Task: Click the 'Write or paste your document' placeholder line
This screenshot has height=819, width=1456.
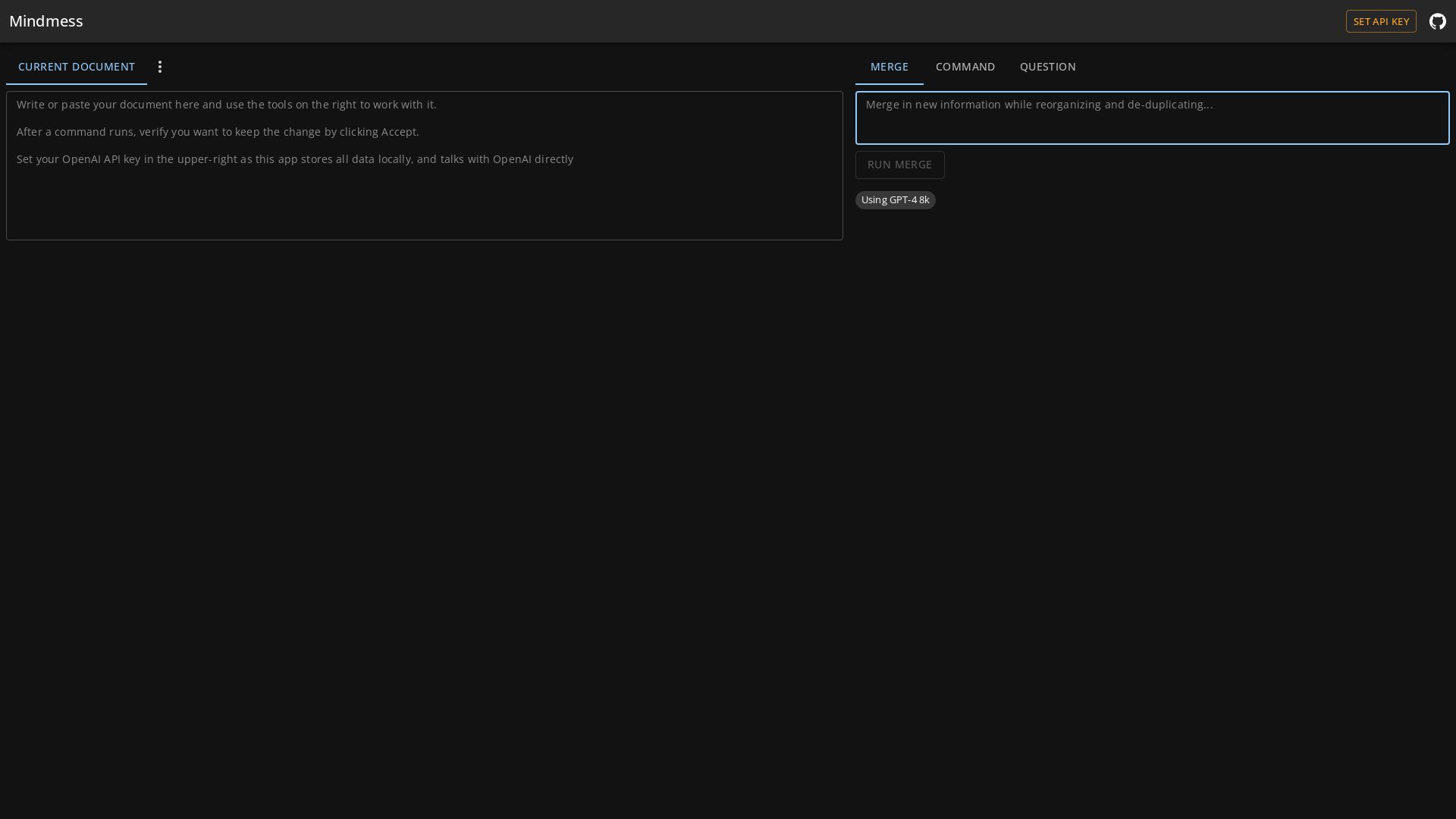Action: [226, 105]
